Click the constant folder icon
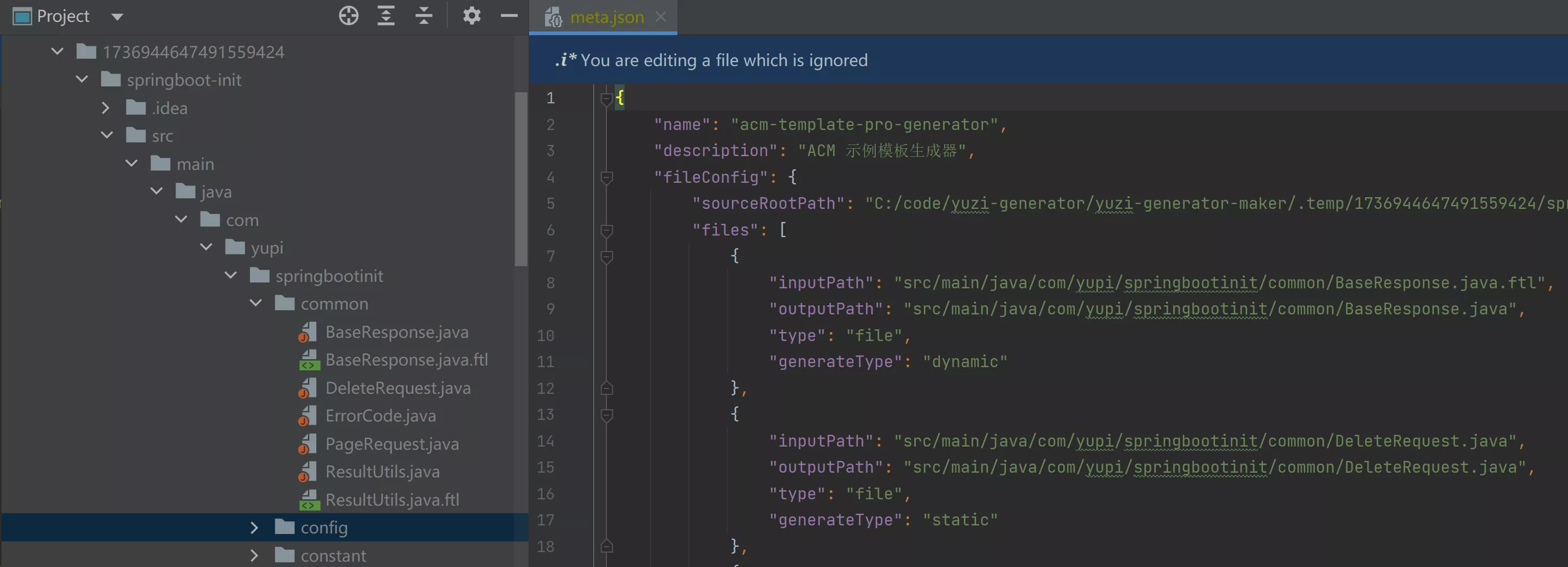The width and height of the screenshot is (1568, 567). coord(284,554)
